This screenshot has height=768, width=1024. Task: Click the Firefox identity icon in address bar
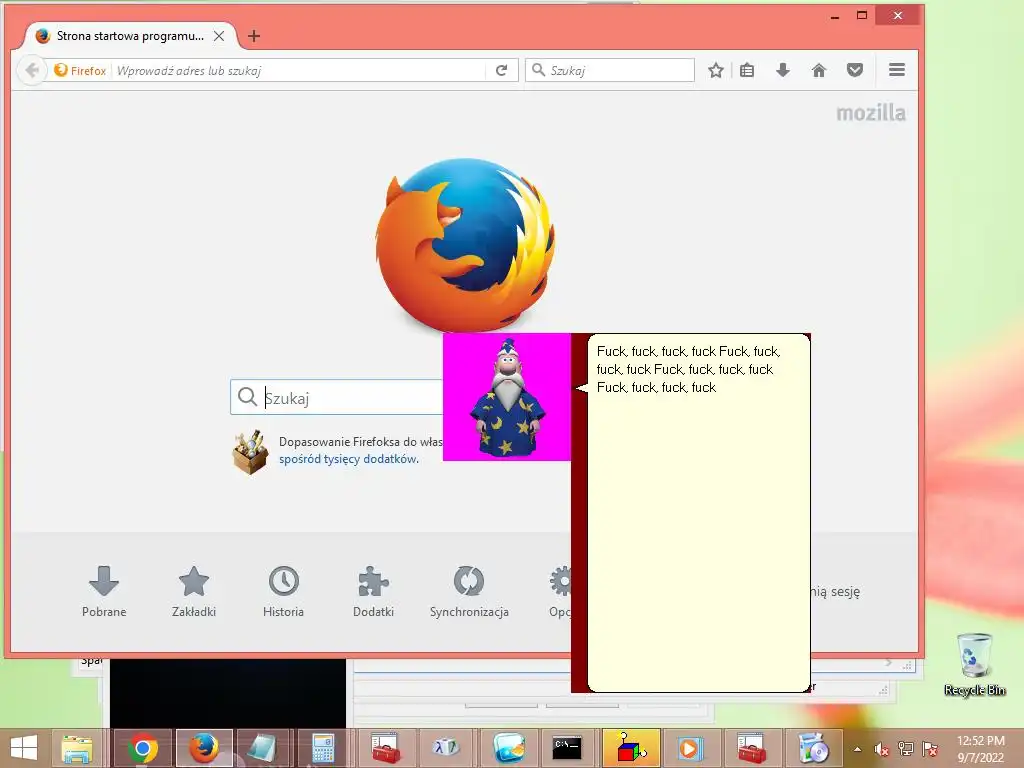tap(80, 70)
